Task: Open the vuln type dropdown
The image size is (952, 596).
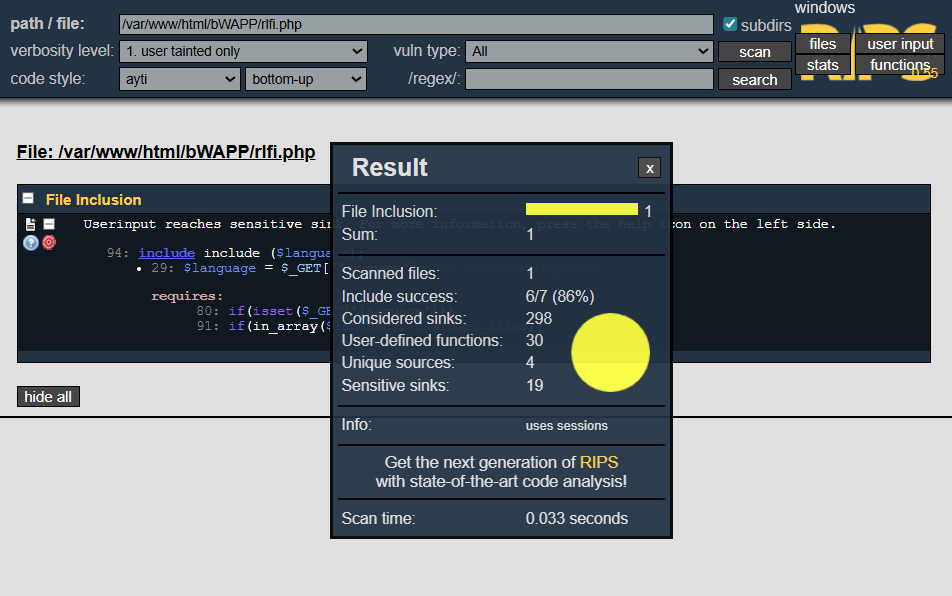Action: (x=589, y=51)
